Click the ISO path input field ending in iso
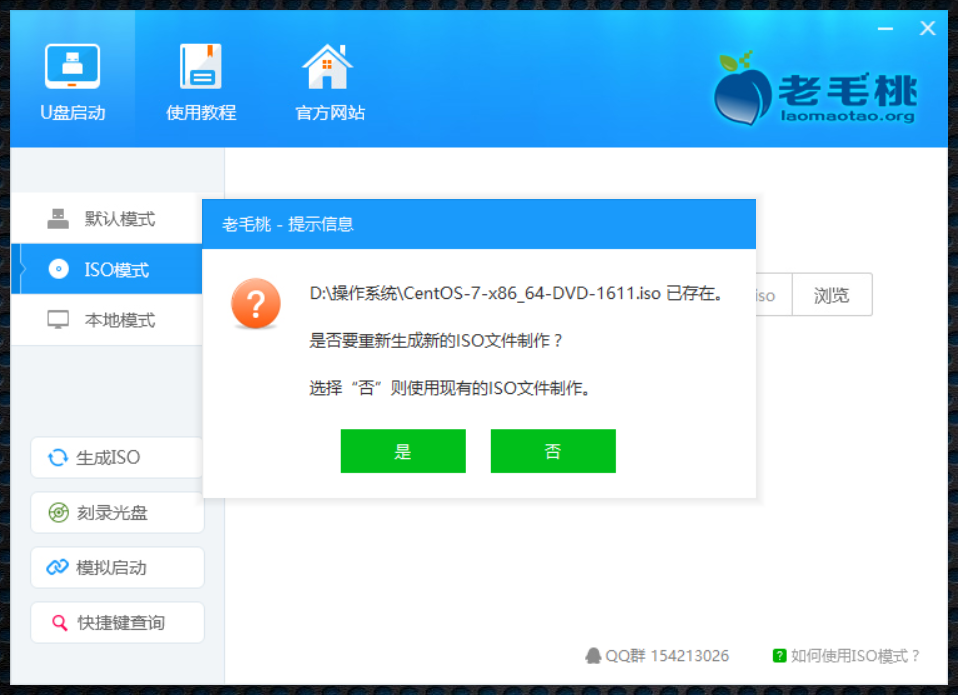This screenshot has height=695, width=958. pyautogui.click(x=773, y=295)
